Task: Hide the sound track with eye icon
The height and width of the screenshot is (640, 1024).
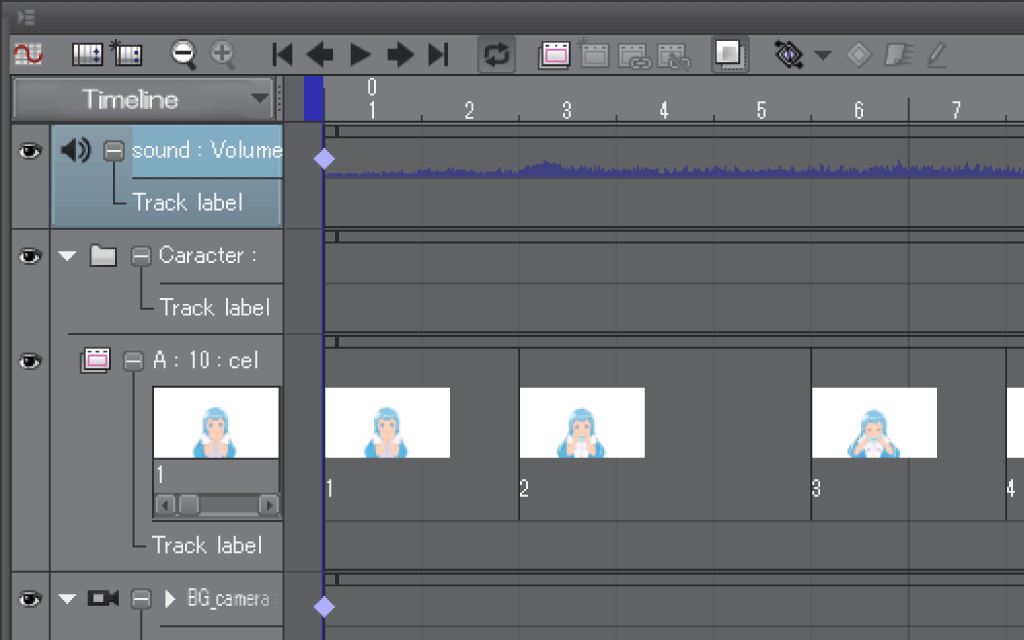Action: 30,151
